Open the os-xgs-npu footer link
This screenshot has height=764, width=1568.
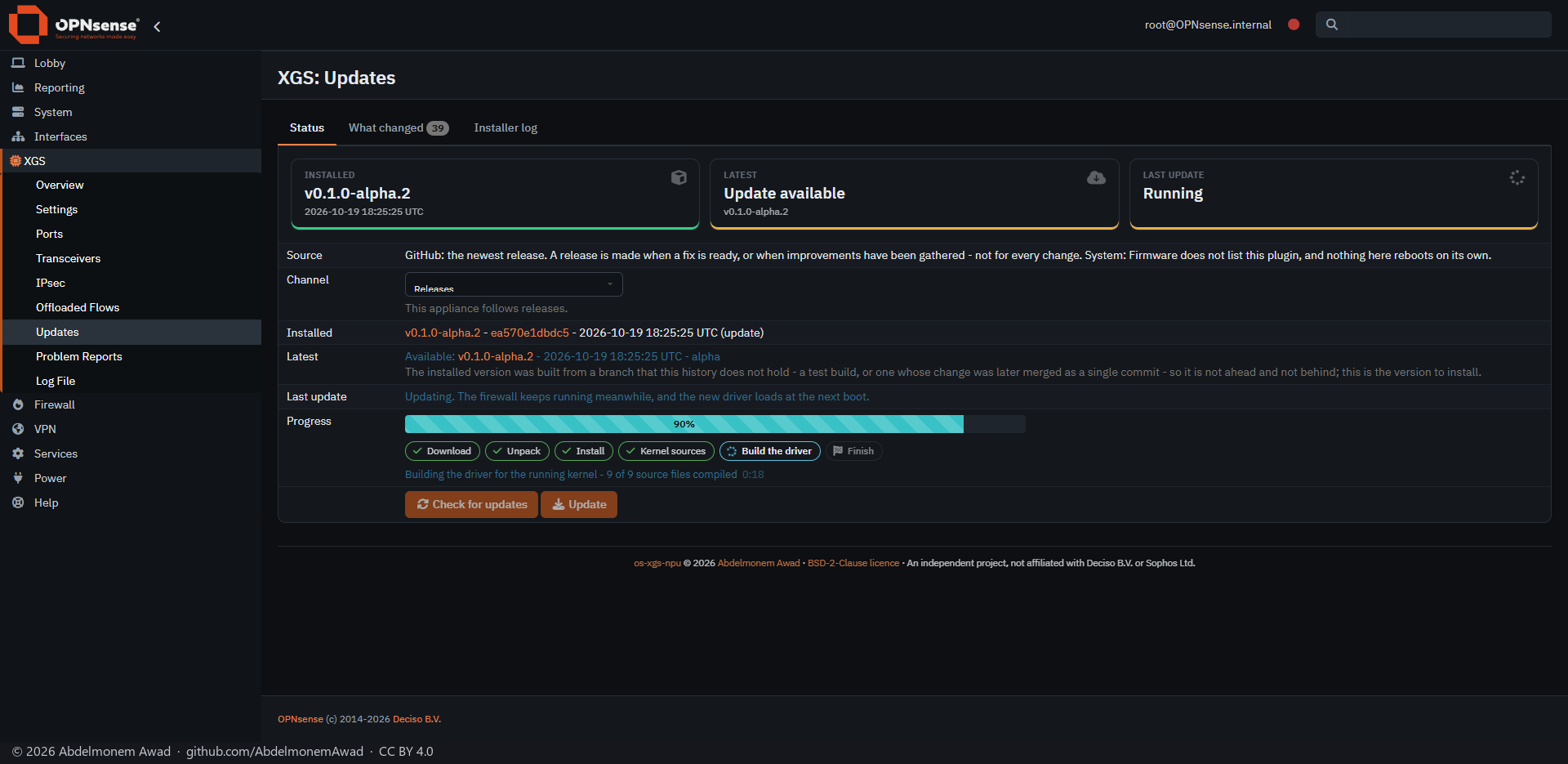[x=657, y=563]
